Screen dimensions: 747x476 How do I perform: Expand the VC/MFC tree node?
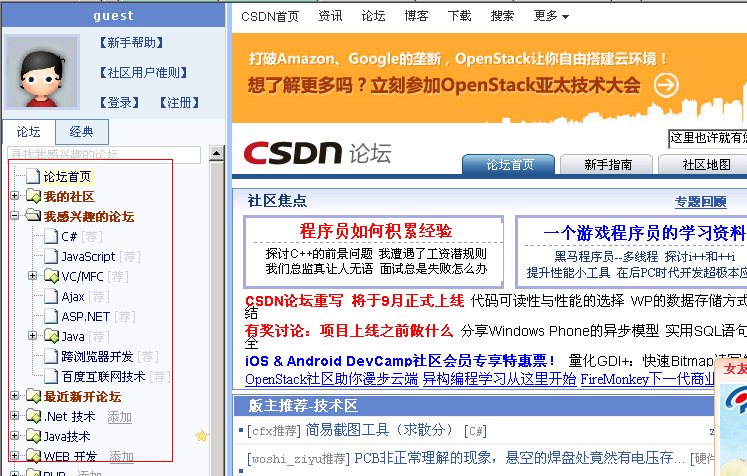32,275
